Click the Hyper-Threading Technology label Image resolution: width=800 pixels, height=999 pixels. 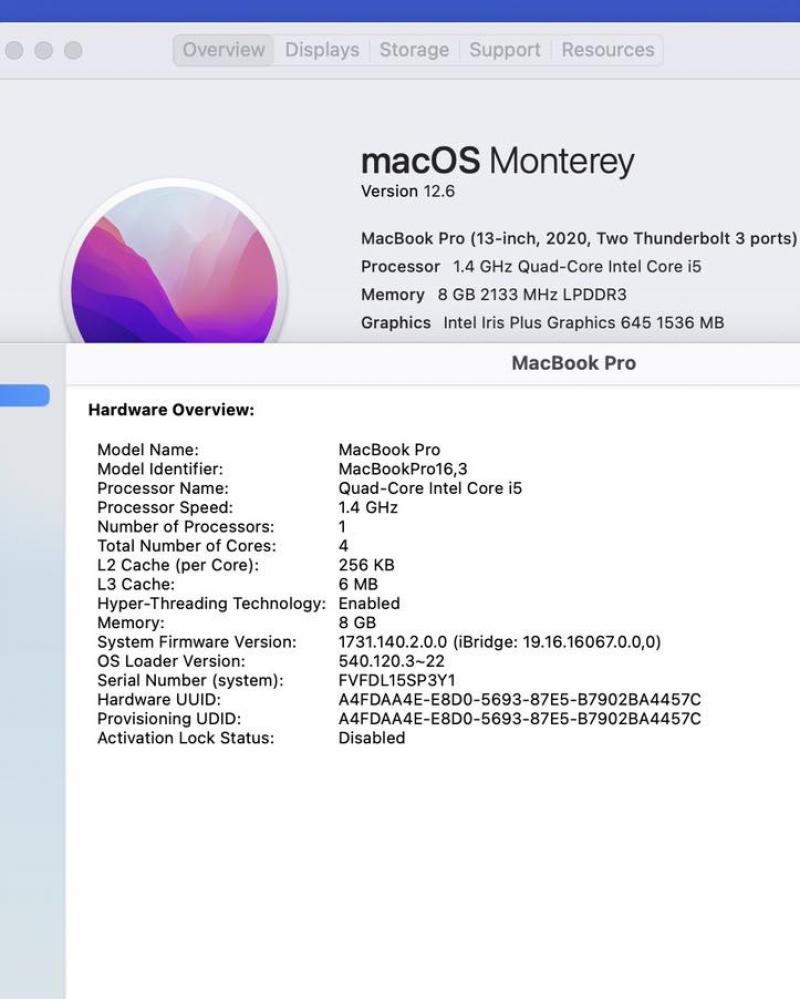tap(211, 603)
